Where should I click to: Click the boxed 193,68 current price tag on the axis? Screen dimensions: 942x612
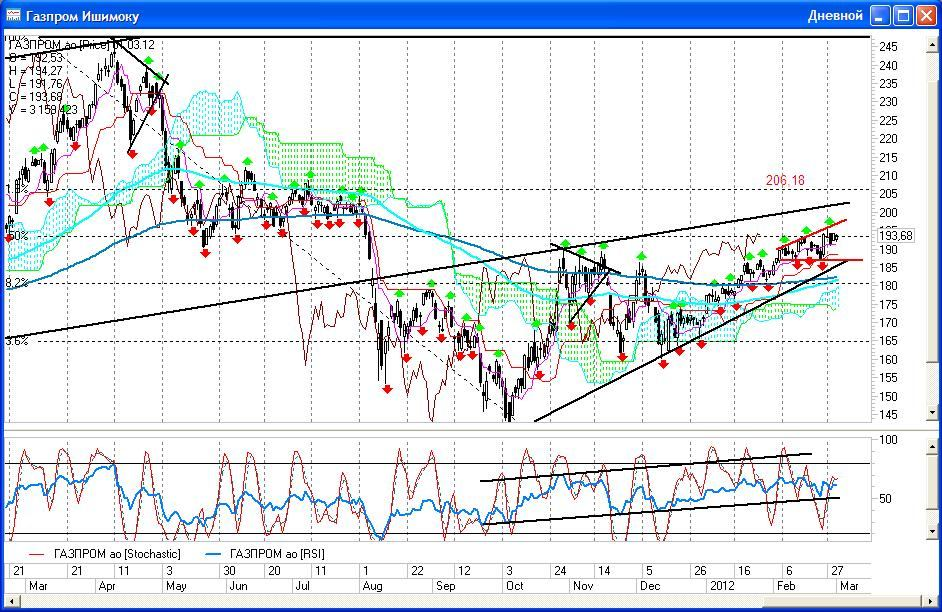click(896, 236)
